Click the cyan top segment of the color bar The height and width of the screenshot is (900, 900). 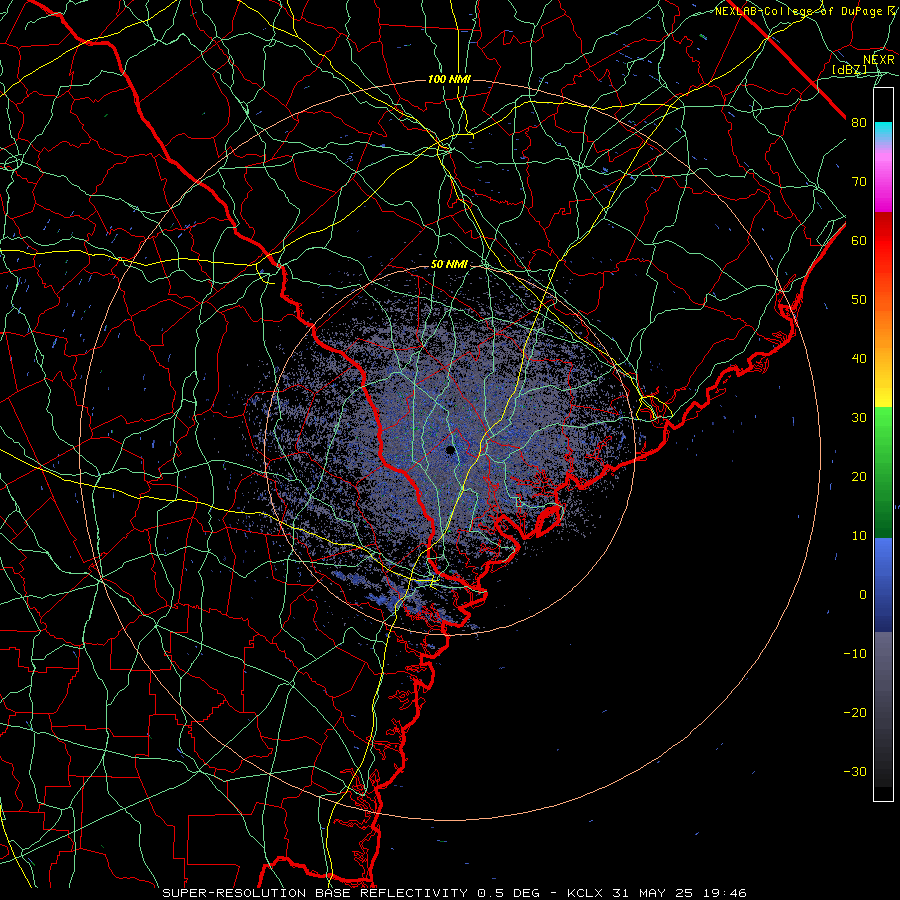click(883, 132)
